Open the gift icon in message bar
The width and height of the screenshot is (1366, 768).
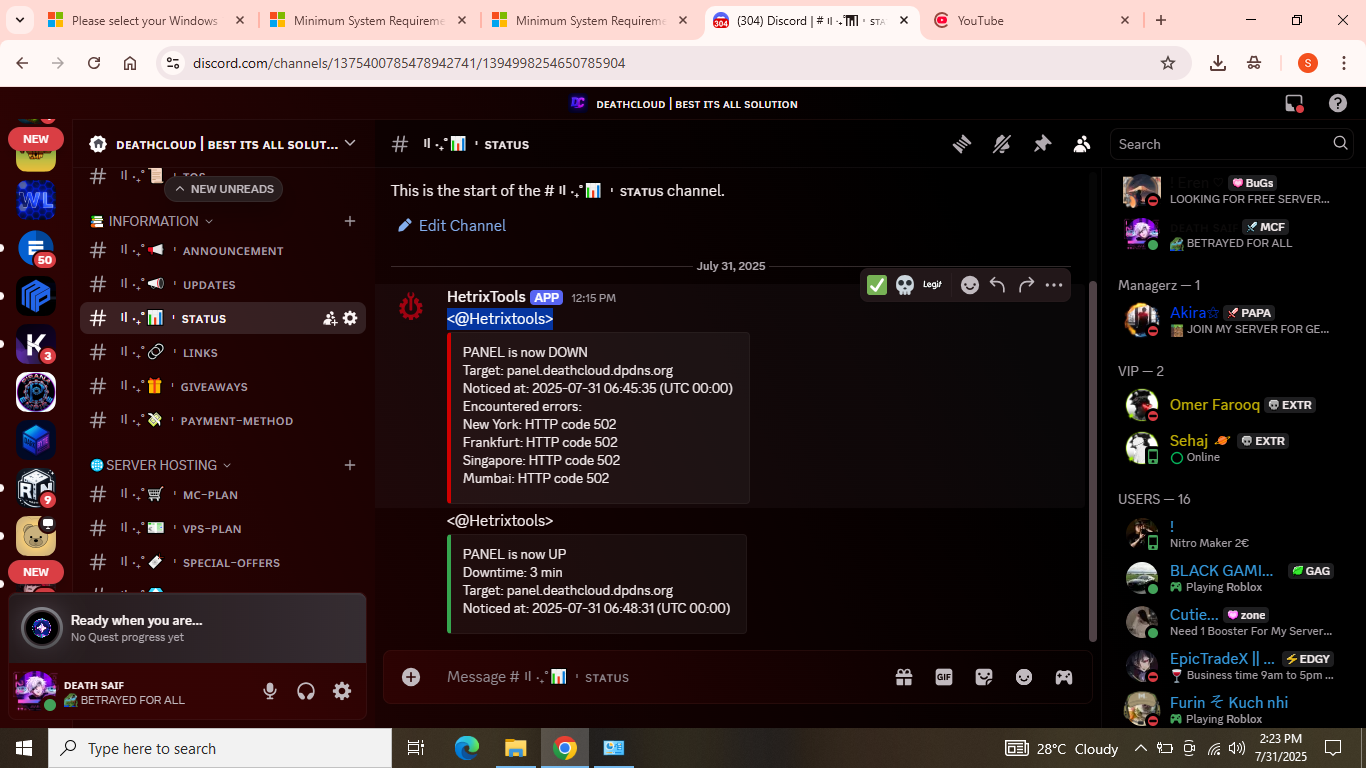(x=904, y=677)
